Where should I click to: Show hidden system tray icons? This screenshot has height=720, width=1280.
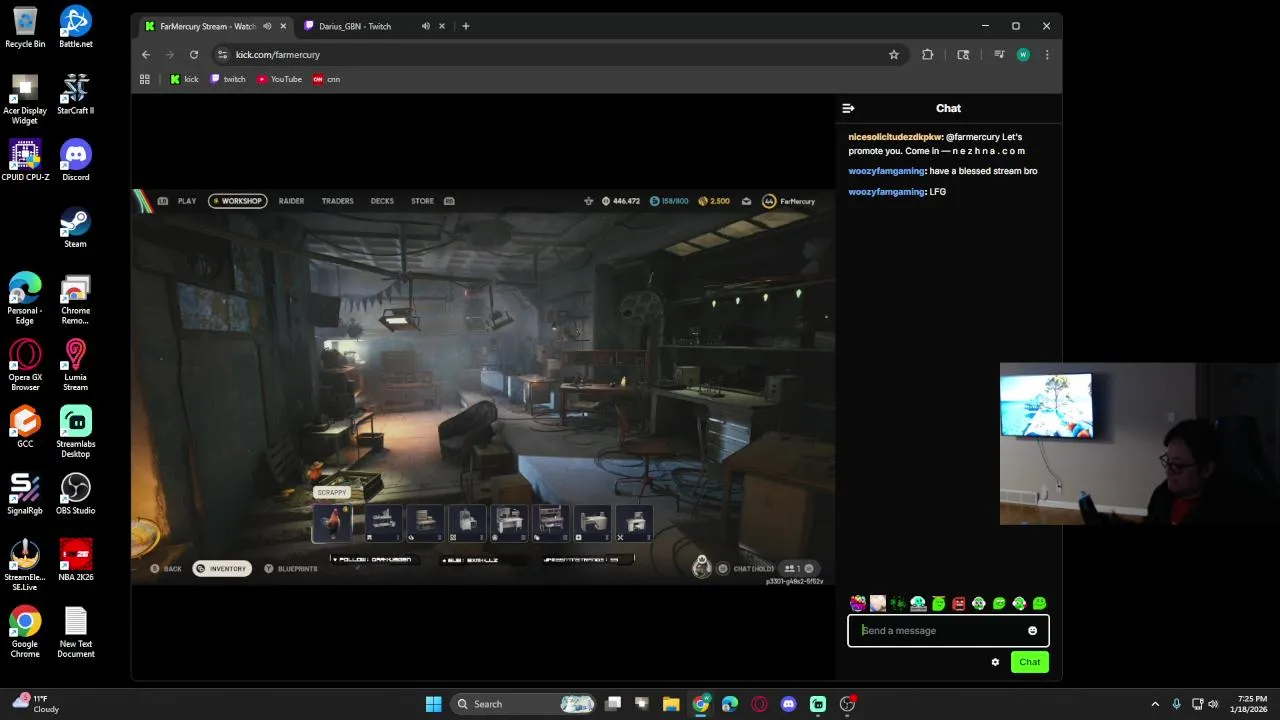[1155, 704]
